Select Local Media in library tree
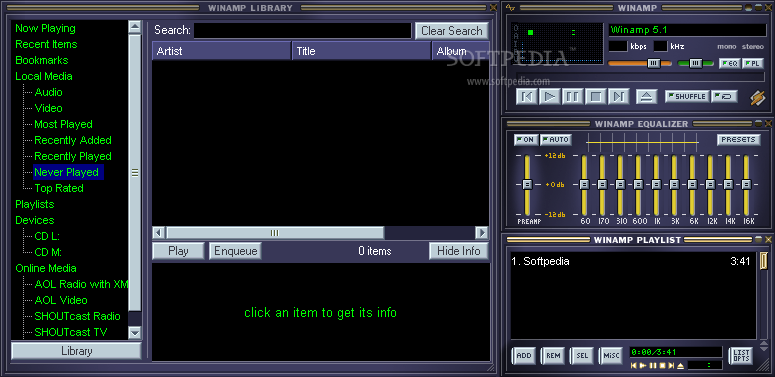This screenshot has width=775, height=377. 44,76
